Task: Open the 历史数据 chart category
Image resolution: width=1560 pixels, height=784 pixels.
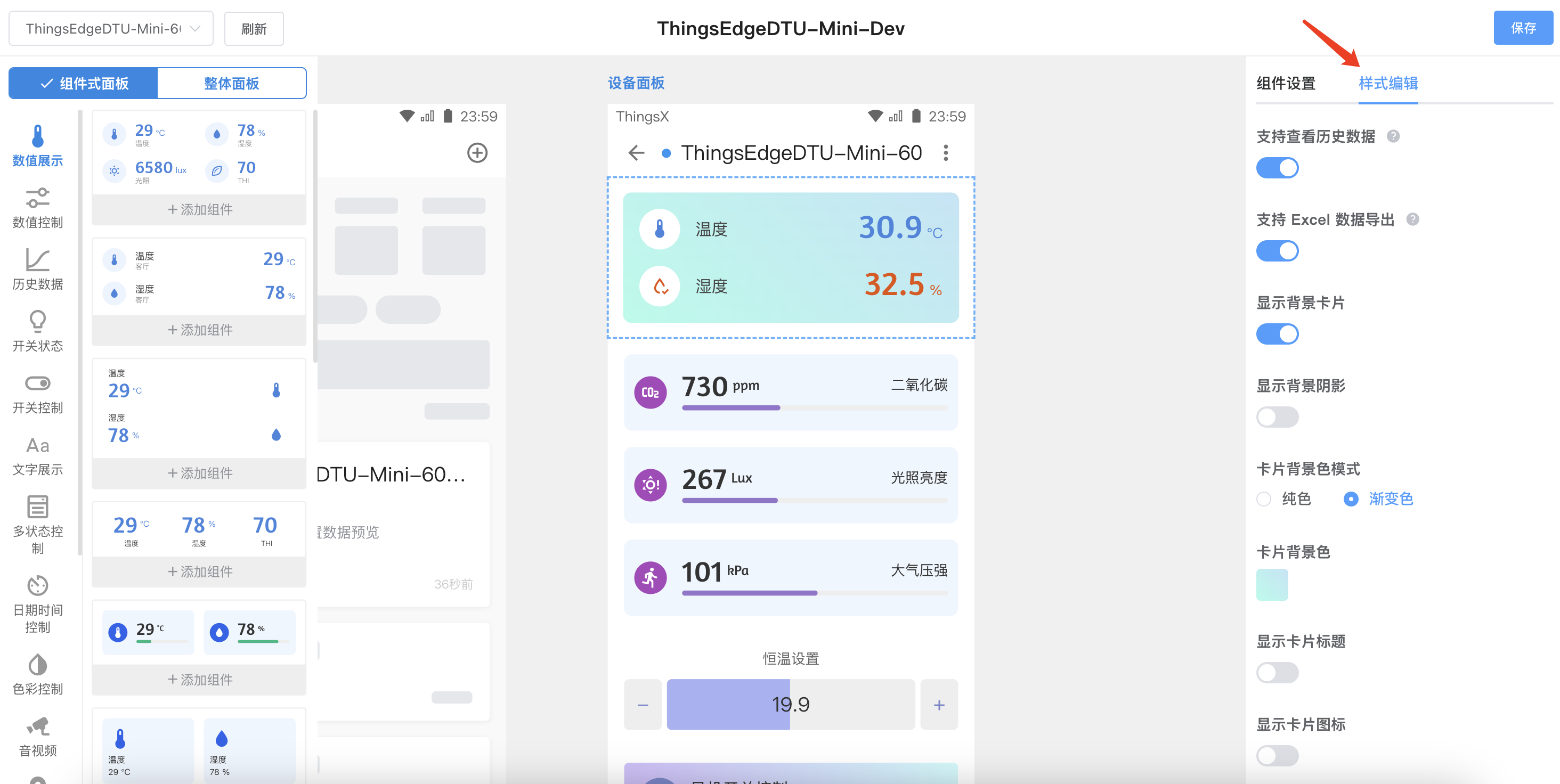Action: click(x=37, y=269)
